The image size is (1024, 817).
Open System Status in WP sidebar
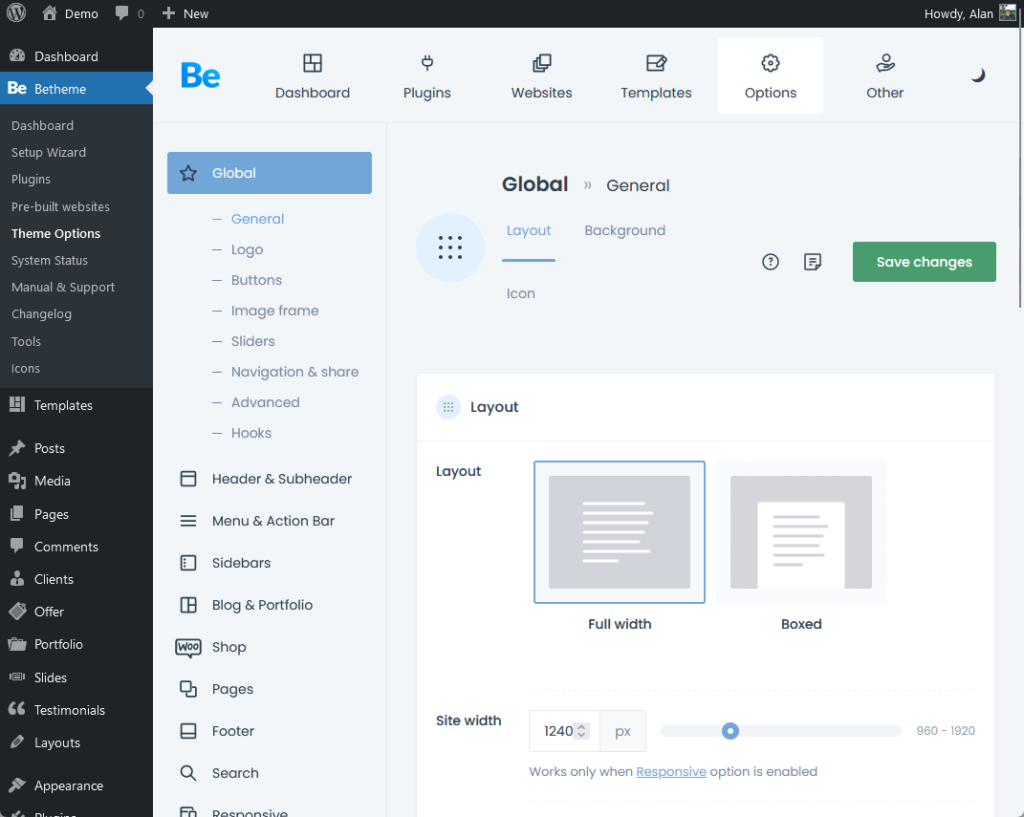(x=49, y=260)
